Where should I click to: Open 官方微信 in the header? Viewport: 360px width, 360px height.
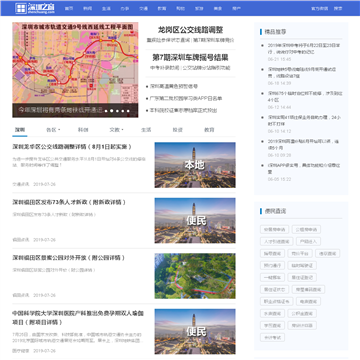click(319, 9)
